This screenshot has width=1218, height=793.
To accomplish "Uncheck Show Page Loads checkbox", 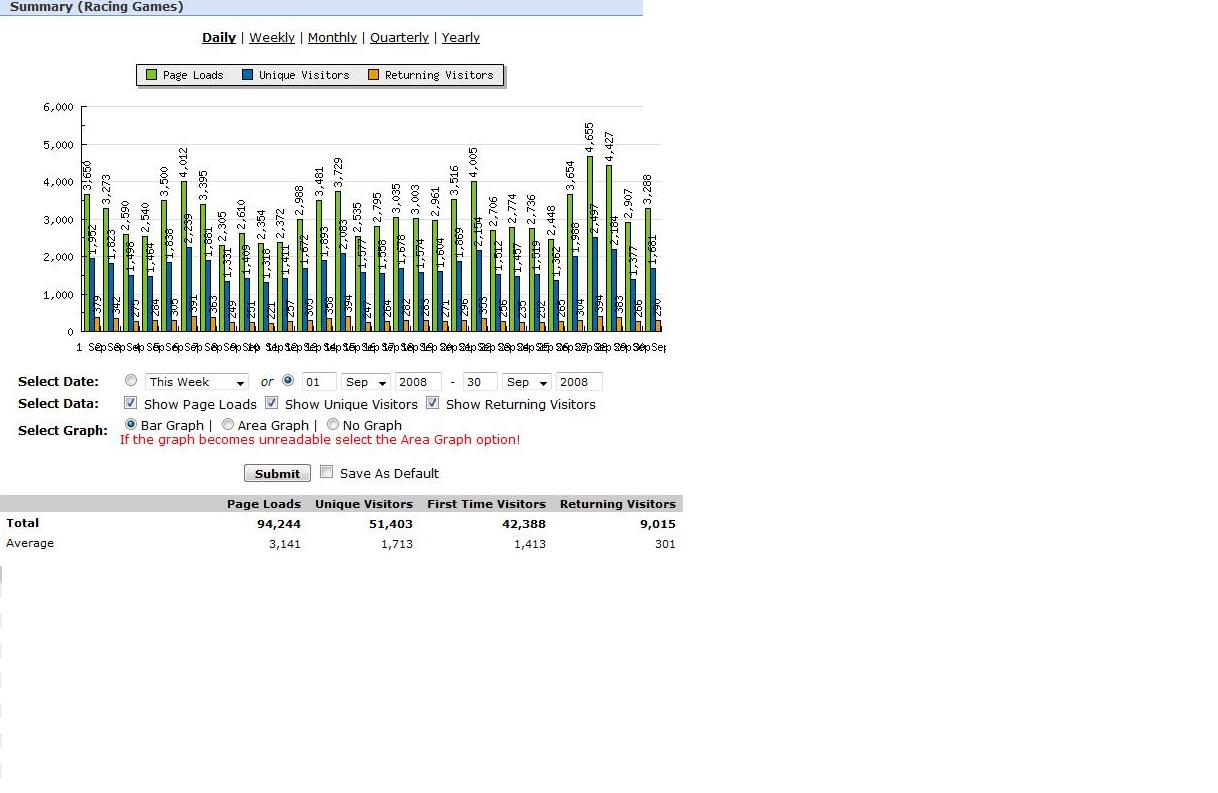I will (131, 403).
